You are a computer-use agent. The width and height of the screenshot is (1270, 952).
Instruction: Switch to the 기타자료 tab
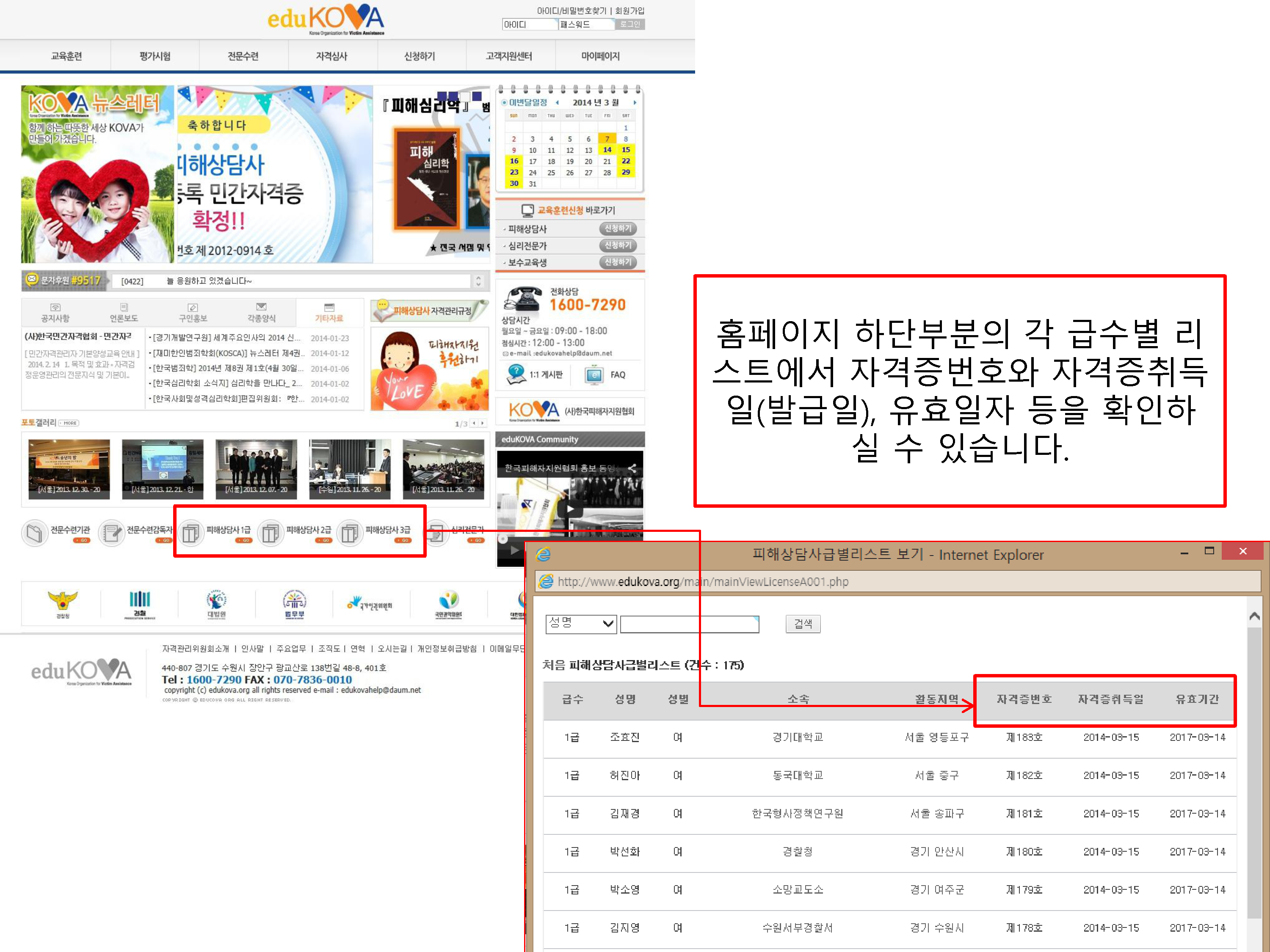coord(329,313)
